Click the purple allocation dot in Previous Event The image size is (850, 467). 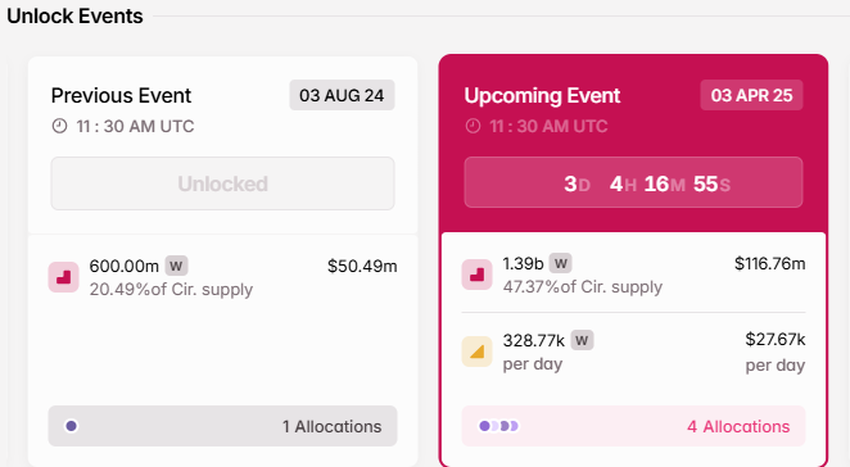click(x=71, y=426)
